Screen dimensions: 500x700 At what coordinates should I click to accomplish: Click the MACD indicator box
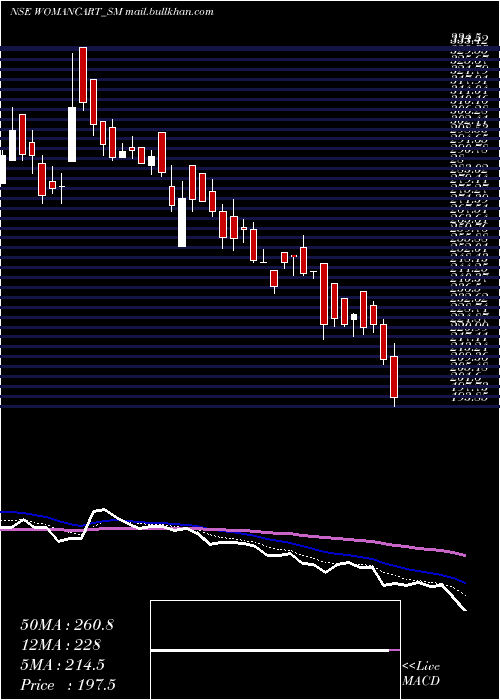tap(275, 650)
